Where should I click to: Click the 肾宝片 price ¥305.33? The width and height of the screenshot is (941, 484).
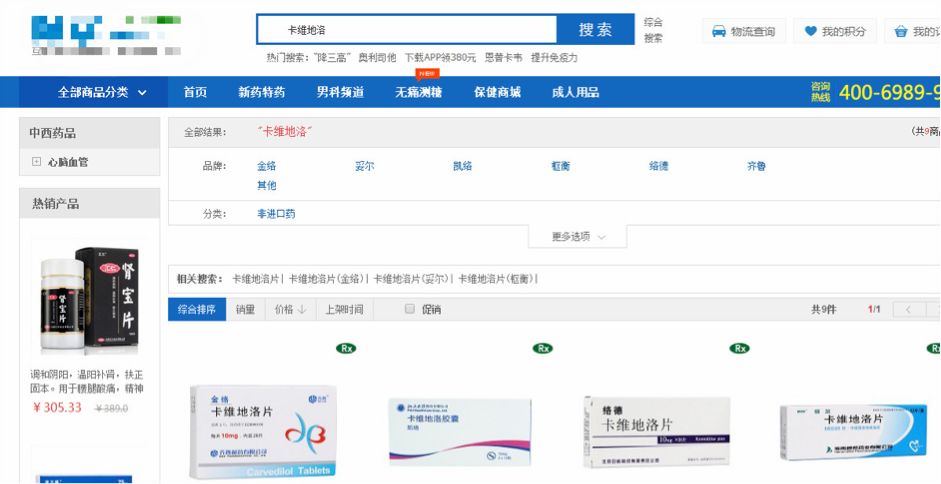pyautogui.click(x=57, y=408)
